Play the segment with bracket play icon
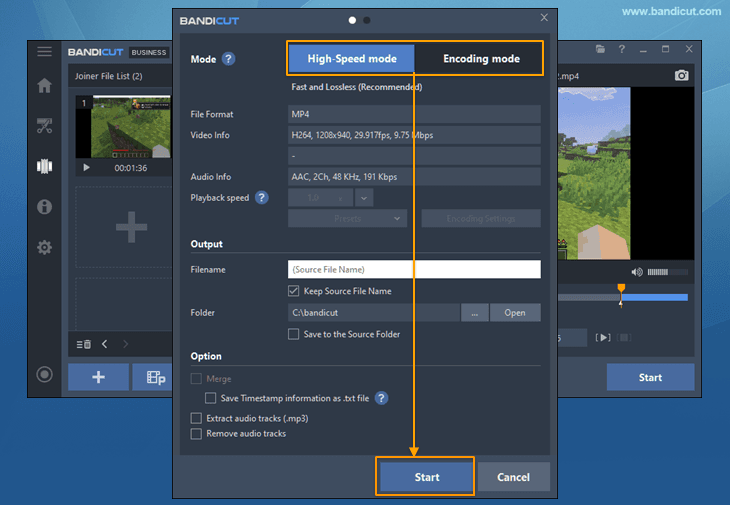 coord(603,337)
